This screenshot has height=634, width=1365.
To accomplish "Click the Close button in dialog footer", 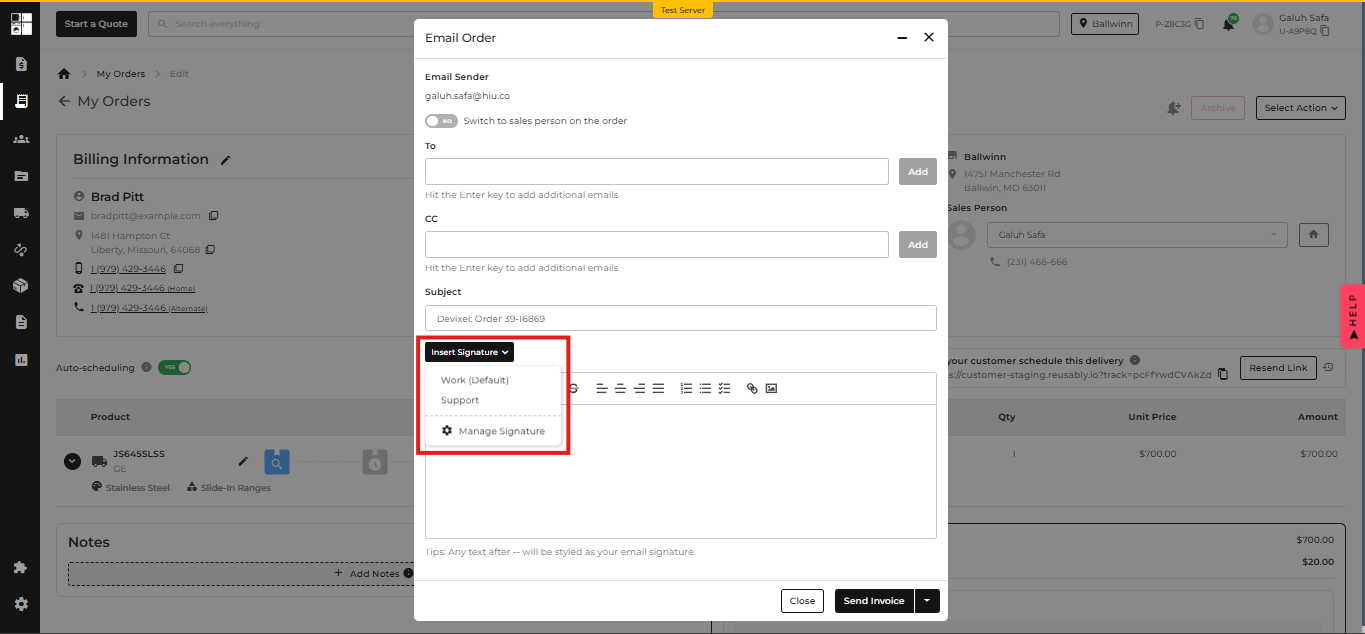I will [802, 601].
